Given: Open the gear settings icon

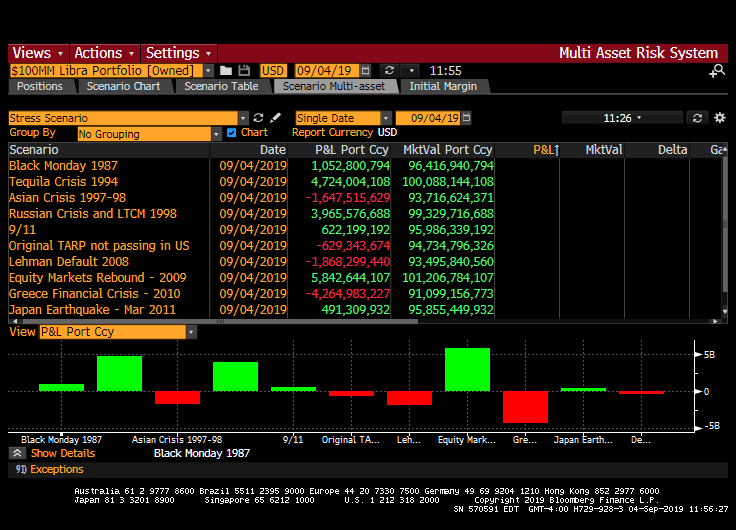Looking at the screenshot, I should (x=720, y=118).
